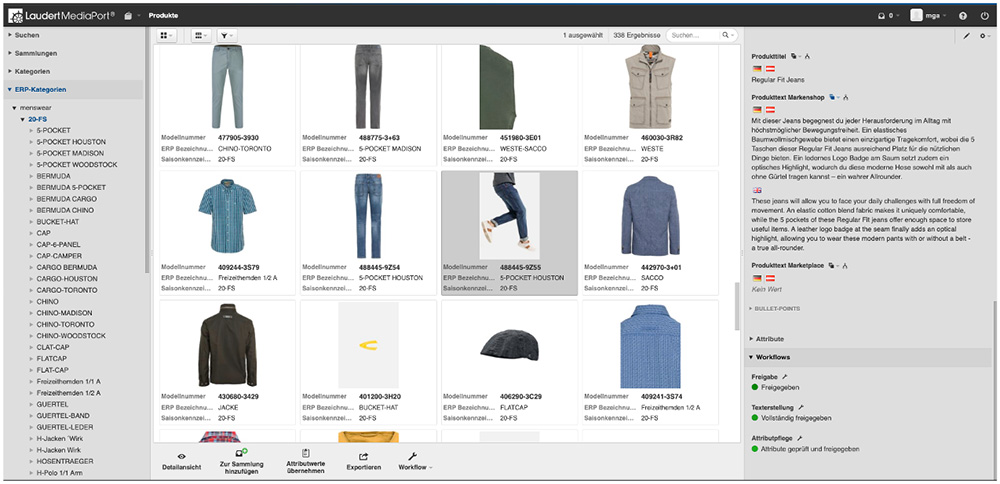Click the wrench icon next to Attributpflege
The image size is (1000, 484).
pyautogui.click(x=798, y=438)
